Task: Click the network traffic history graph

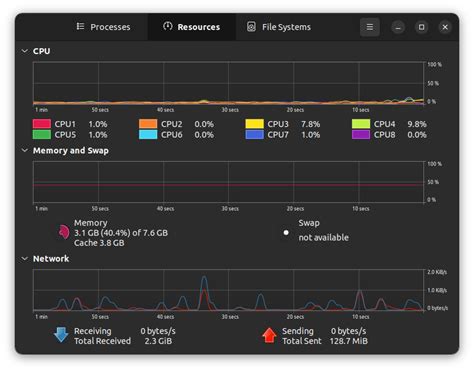Action: (x=228, y=290)
